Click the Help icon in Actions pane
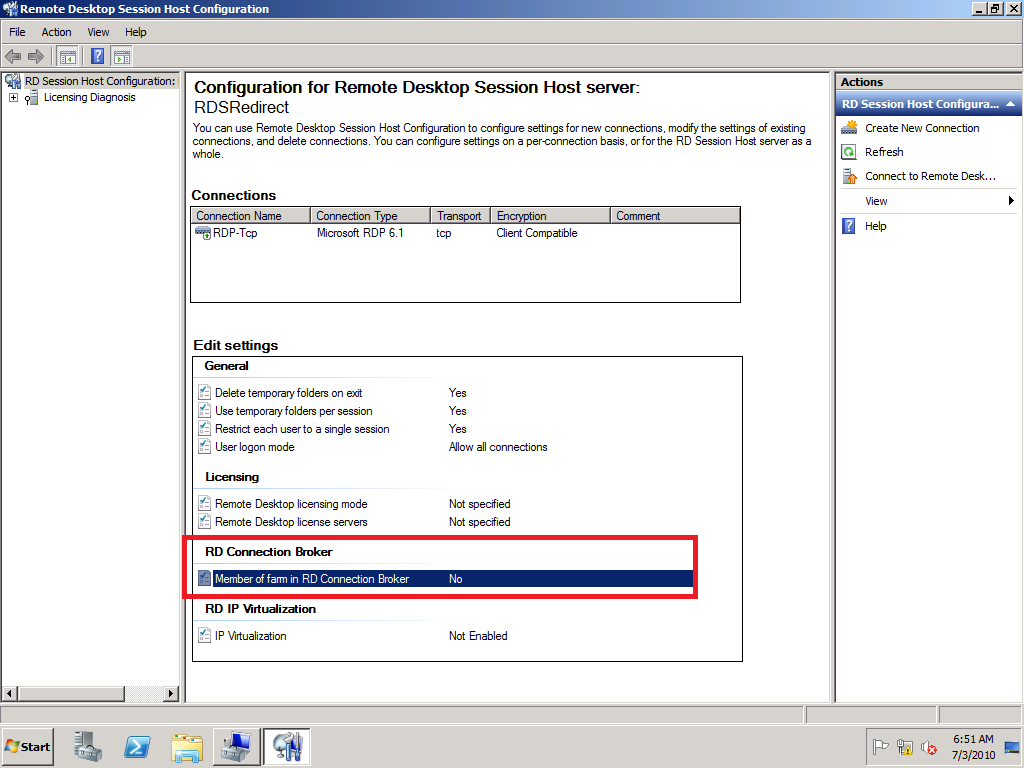Viewport: 1024px width, 768px height. click(x=849, y=226)
